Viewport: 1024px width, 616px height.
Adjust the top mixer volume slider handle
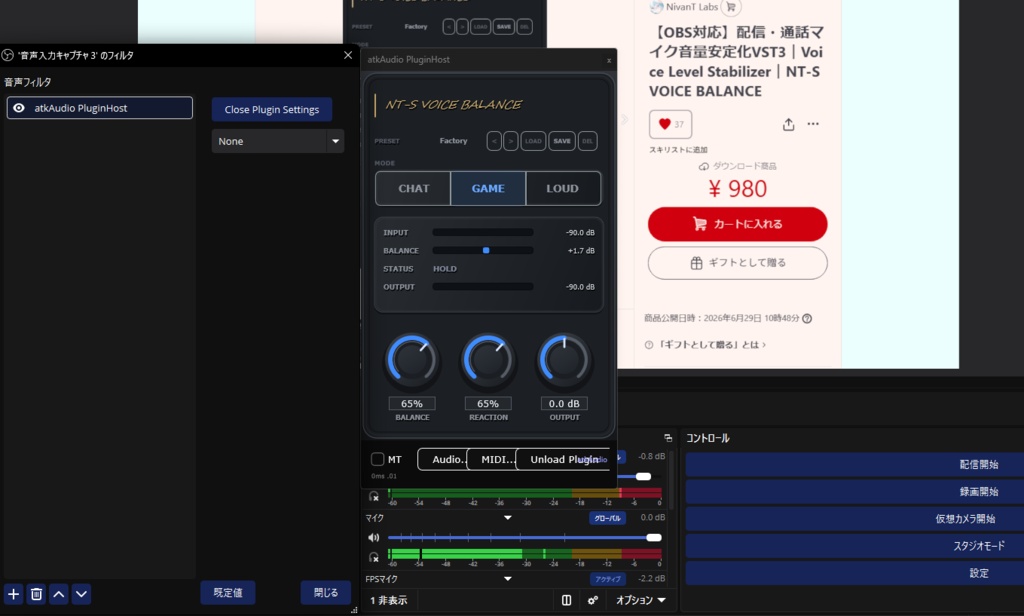(x=643, y=476)
